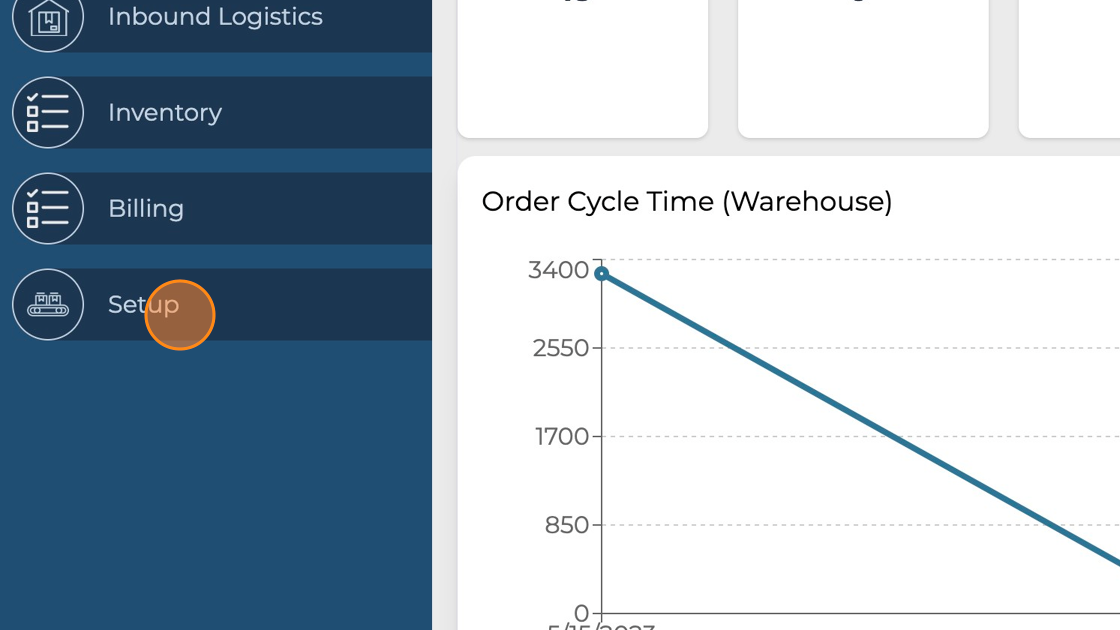Viewport: 1120px width, 630px height.
Task: Open the Billing menu entry
Action: pyautogui.click(x=146, y=209)
